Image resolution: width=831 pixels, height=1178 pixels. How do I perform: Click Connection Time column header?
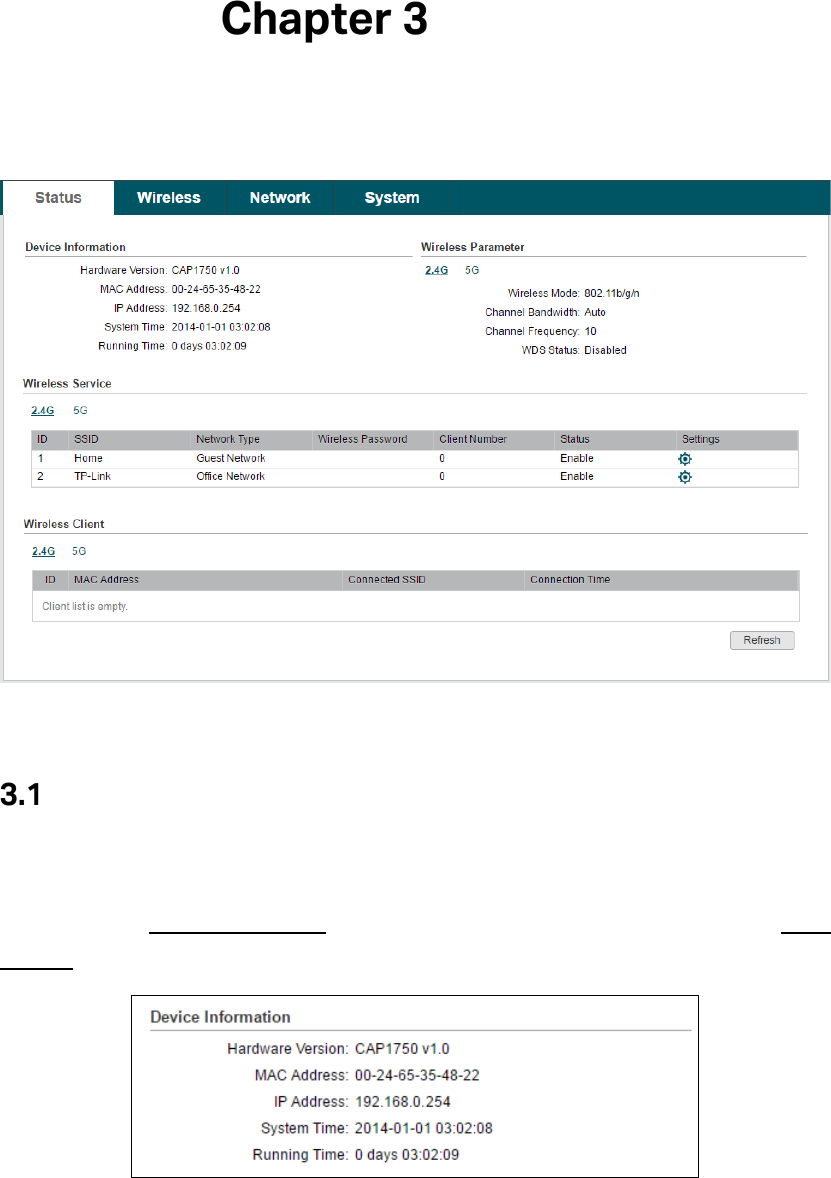point(570,579)
